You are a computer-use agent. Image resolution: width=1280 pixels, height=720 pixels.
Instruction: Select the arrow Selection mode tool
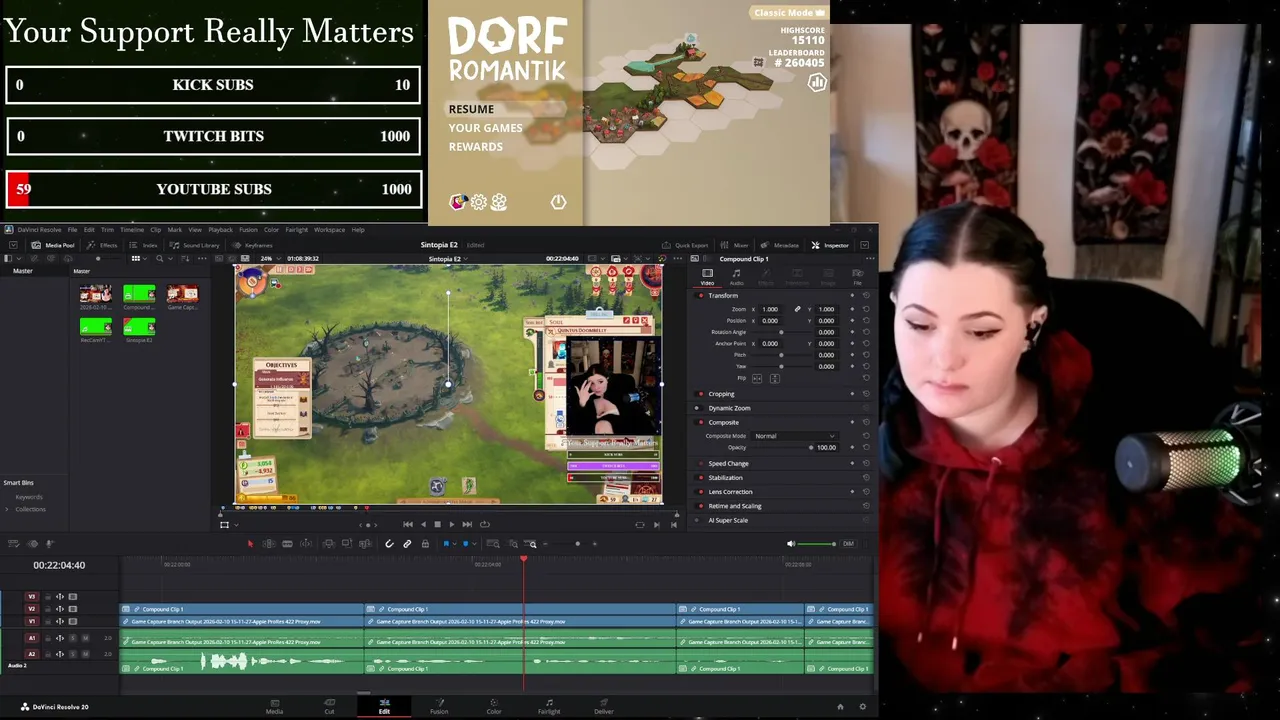pos(250,543)
